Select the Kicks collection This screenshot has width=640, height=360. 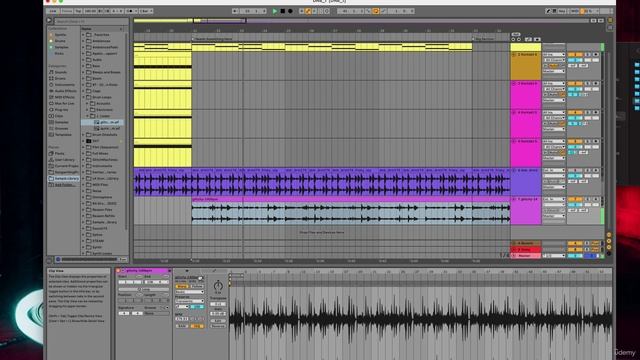59,53
